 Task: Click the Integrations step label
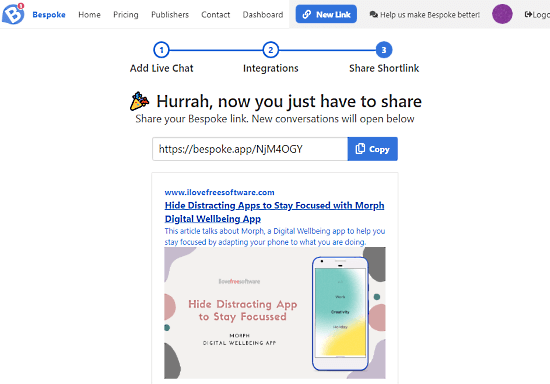coord(270,68)
